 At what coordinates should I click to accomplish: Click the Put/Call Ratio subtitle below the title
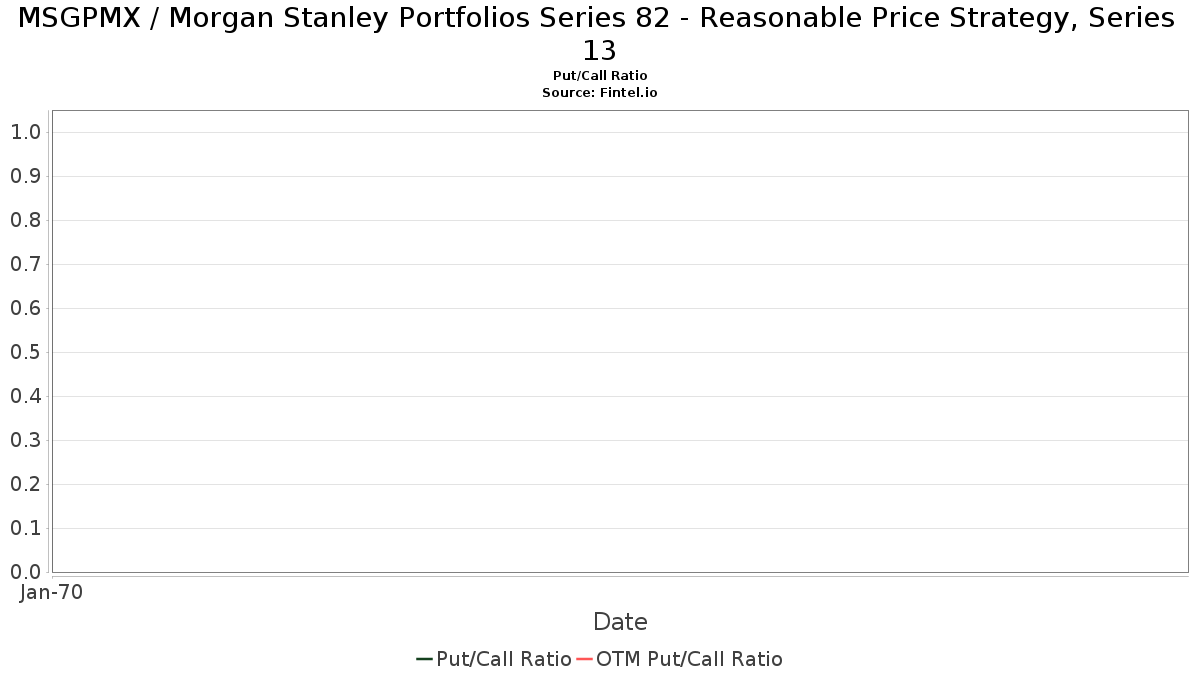tap(600, 76)
